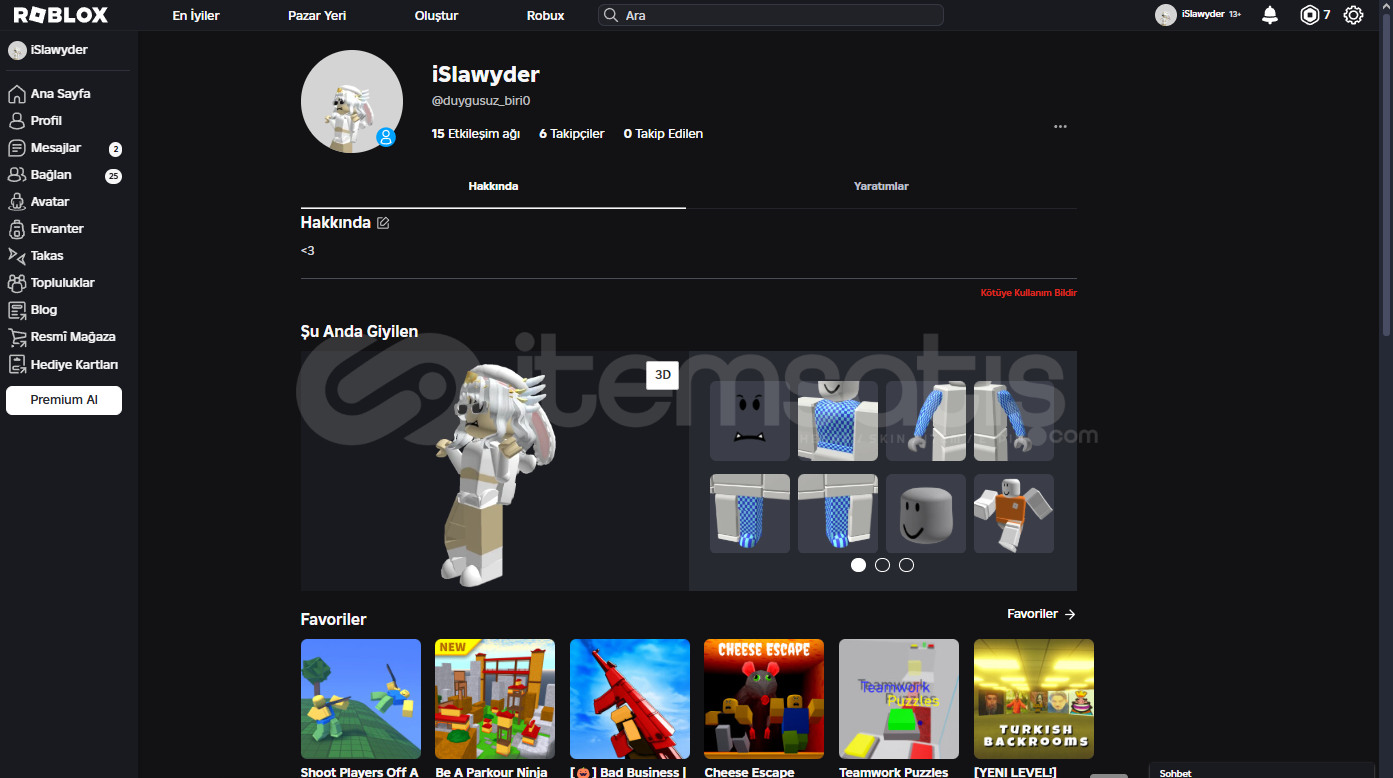Image resolution: width=1393 pixels, height=778 pixels.
Task: Click the search magnifier icon
Action: [611, 15]
